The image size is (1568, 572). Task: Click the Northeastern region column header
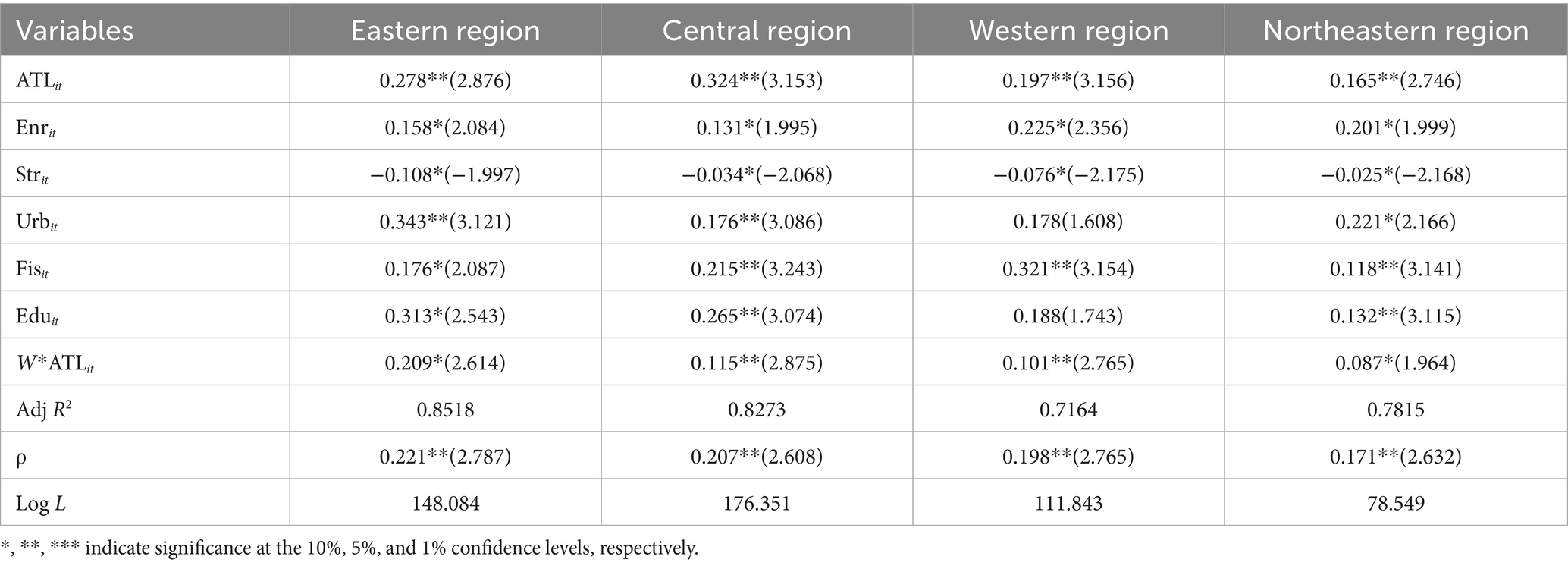1396,31
